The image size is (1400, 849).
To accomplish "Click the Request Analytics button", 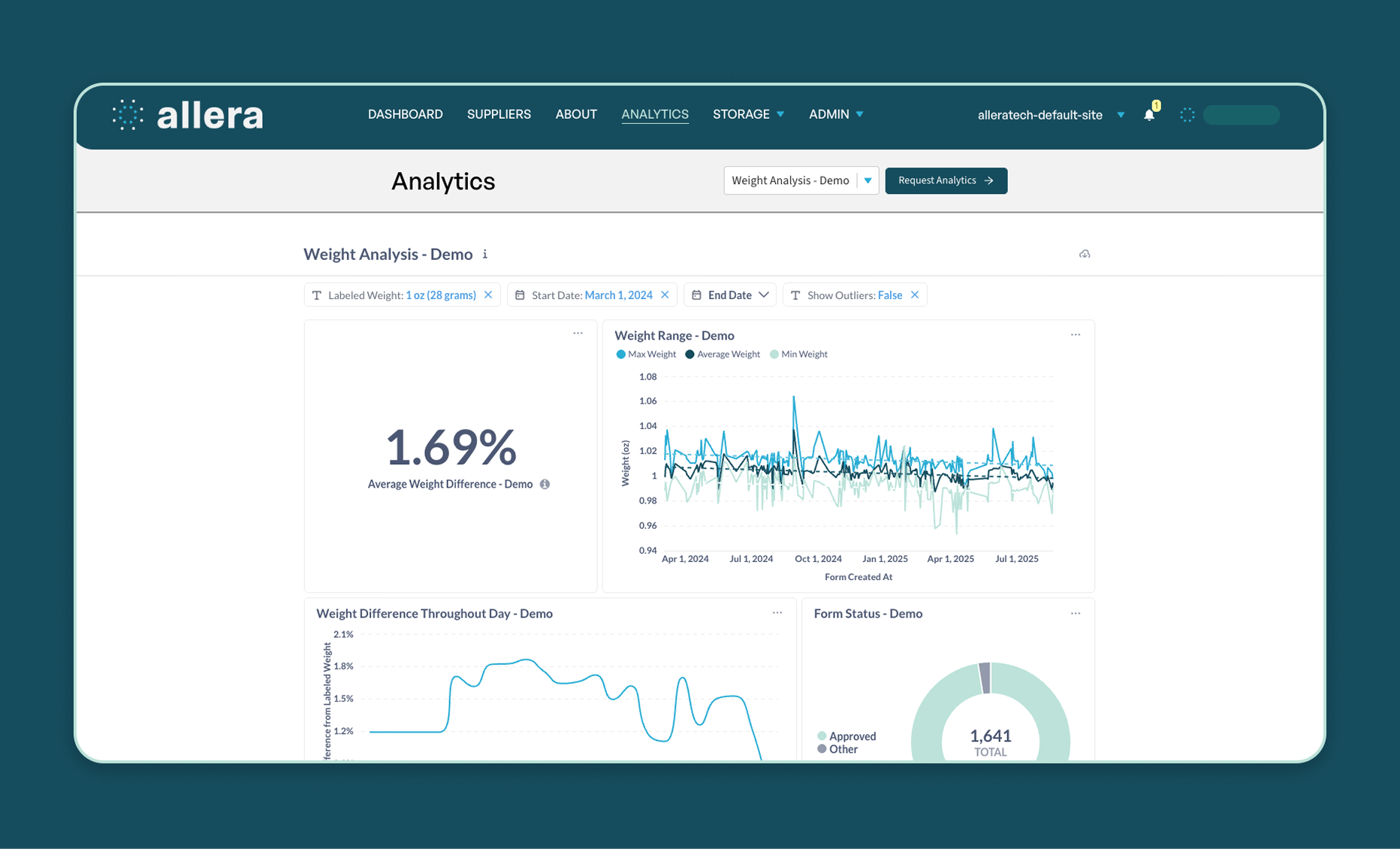I will pos(946,180).
